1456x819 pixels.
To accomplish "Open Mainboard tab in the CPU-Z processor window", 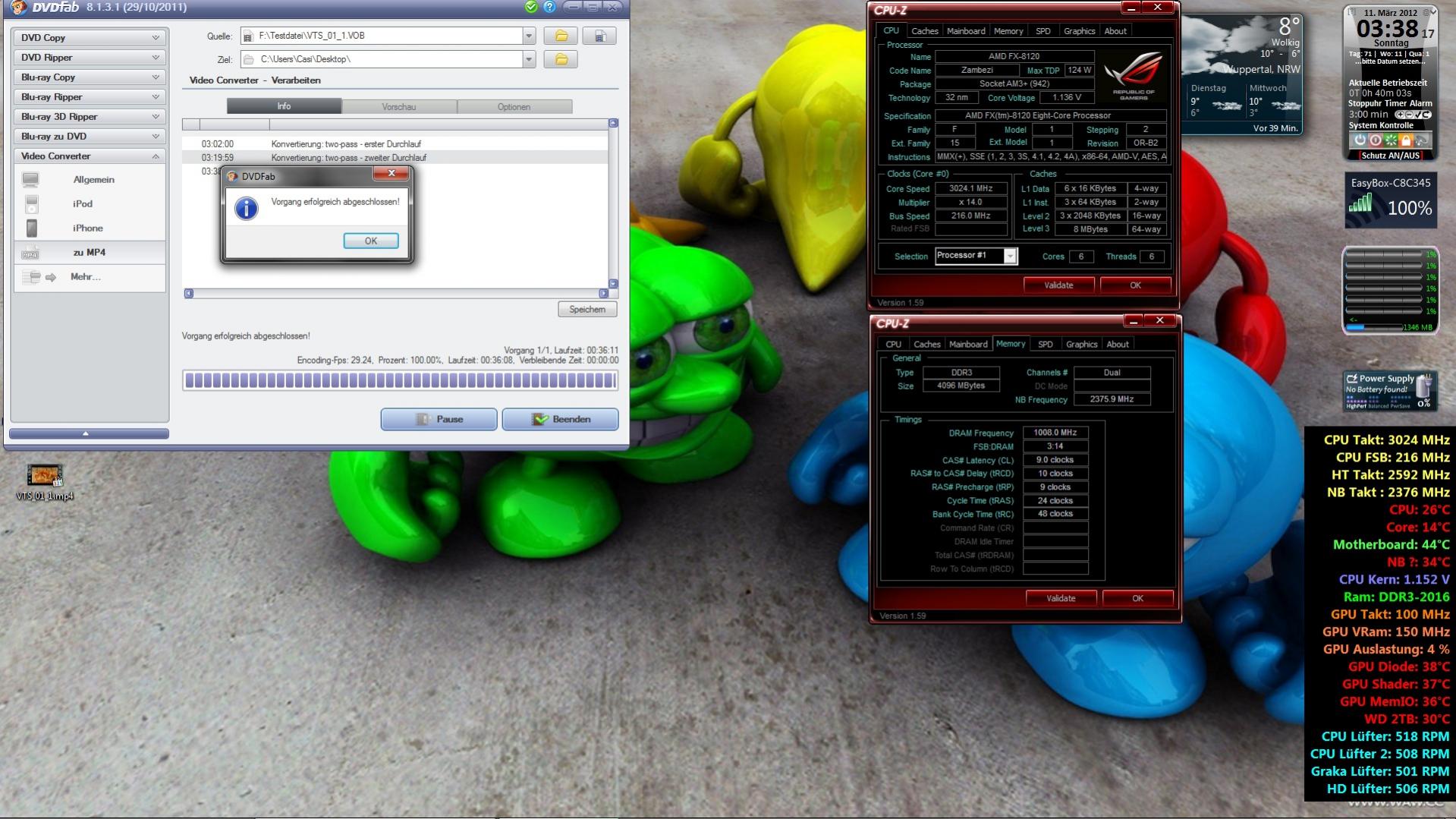I will pos(966,31).
